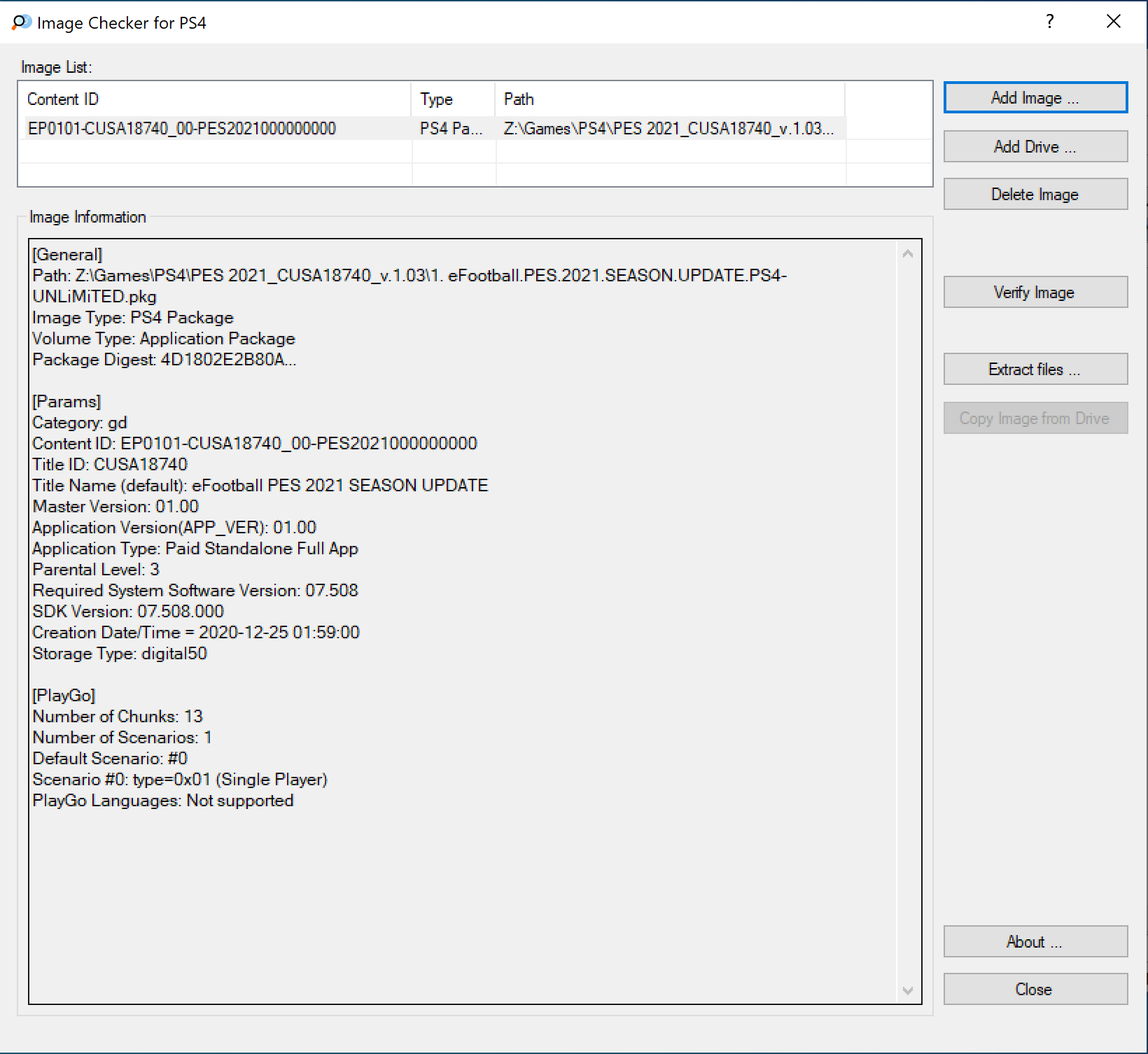Sort list by Content ID column header
The height and width of the screenshot is (1054, 1148).
coord(63,99)
